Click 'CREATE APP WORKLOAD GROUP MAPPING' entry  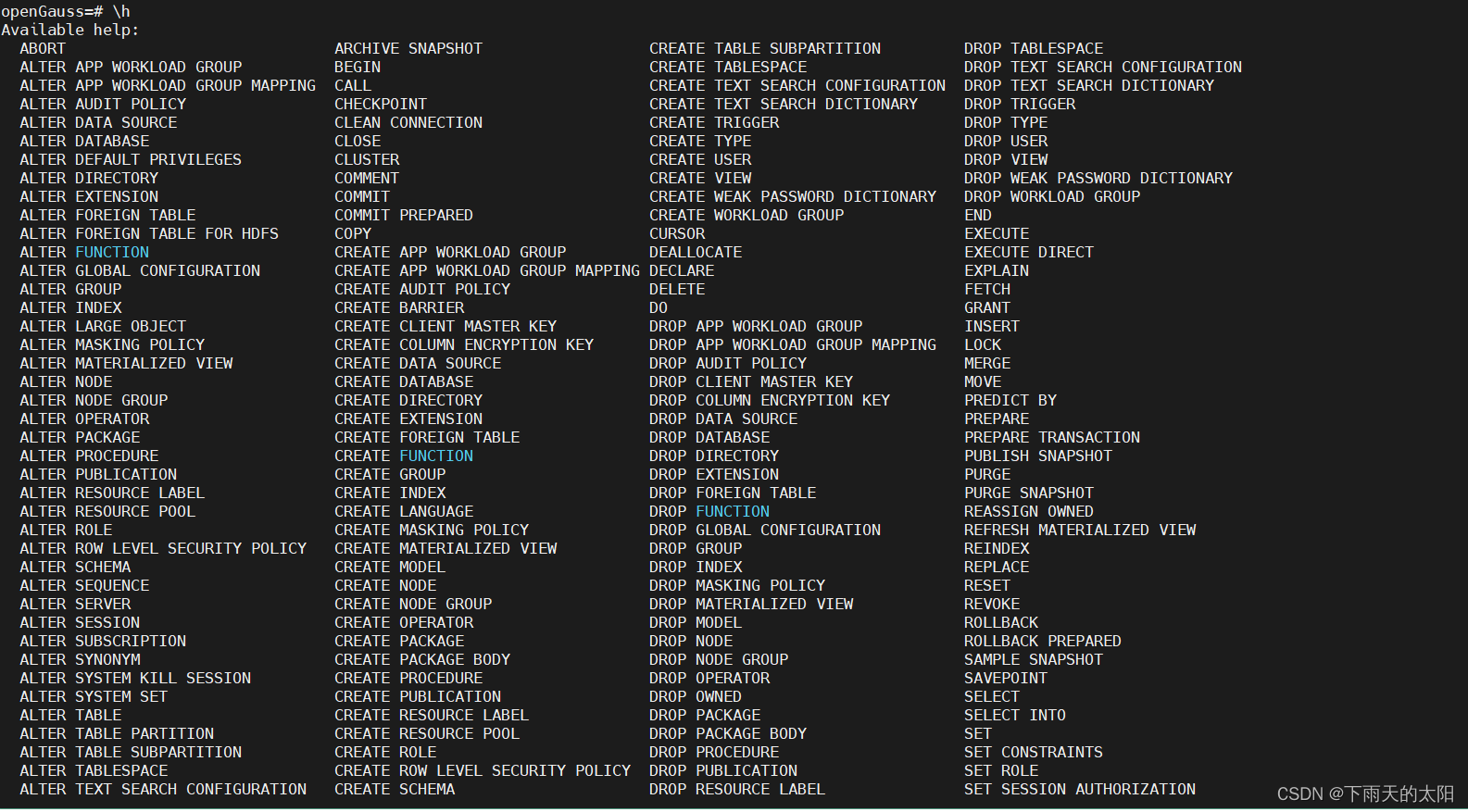[487, 270]
